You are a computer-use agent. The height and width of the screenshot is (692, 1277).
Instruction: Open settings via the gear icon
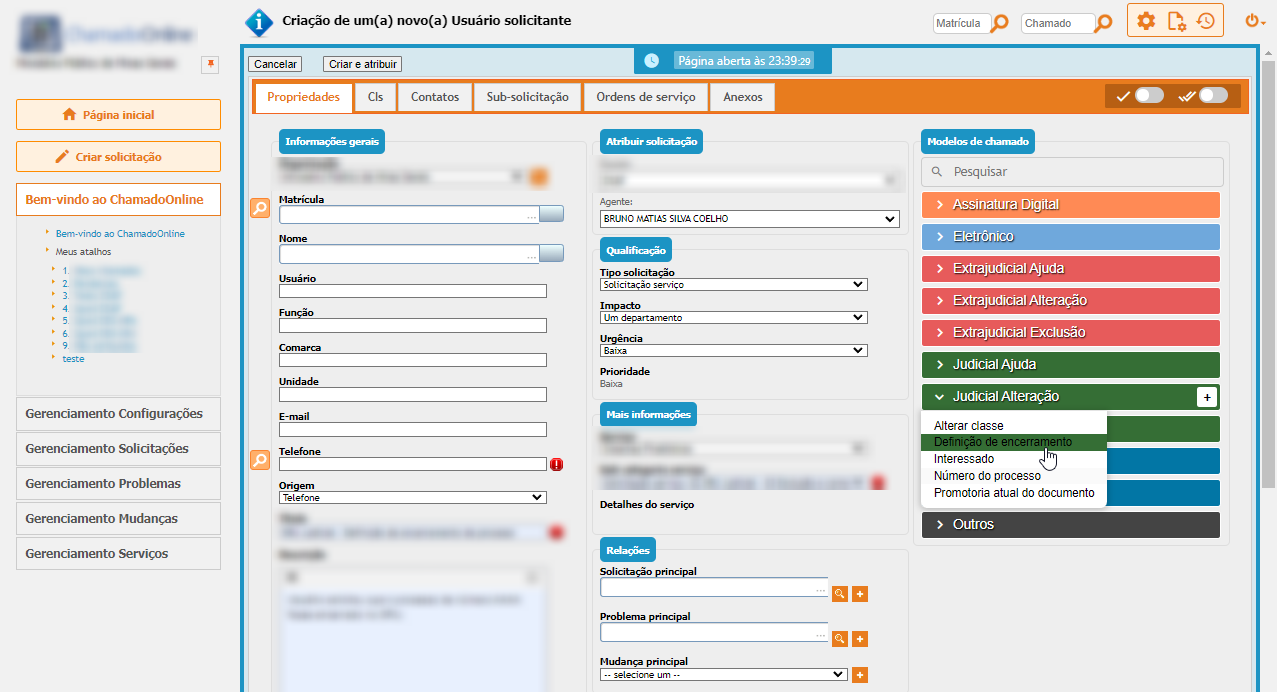click(x=1146, y=21)
